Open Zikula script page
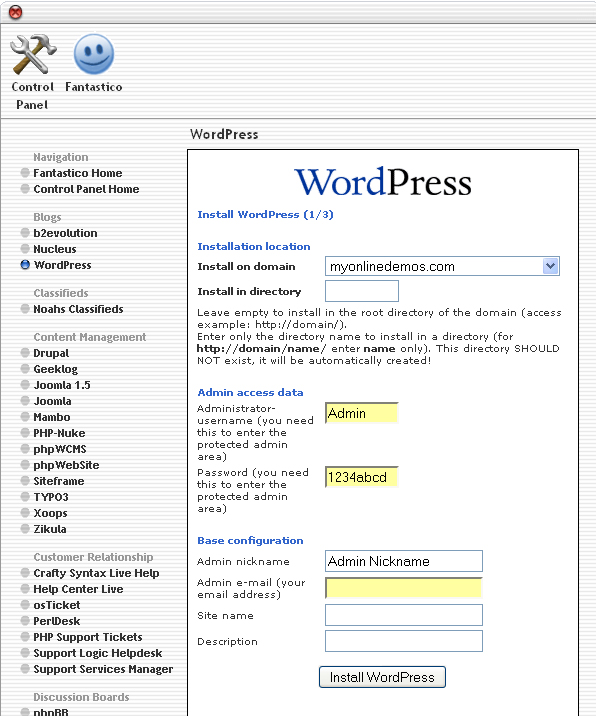Image resolution: width=596 pixels, height=716 pixels. (50, 529)
